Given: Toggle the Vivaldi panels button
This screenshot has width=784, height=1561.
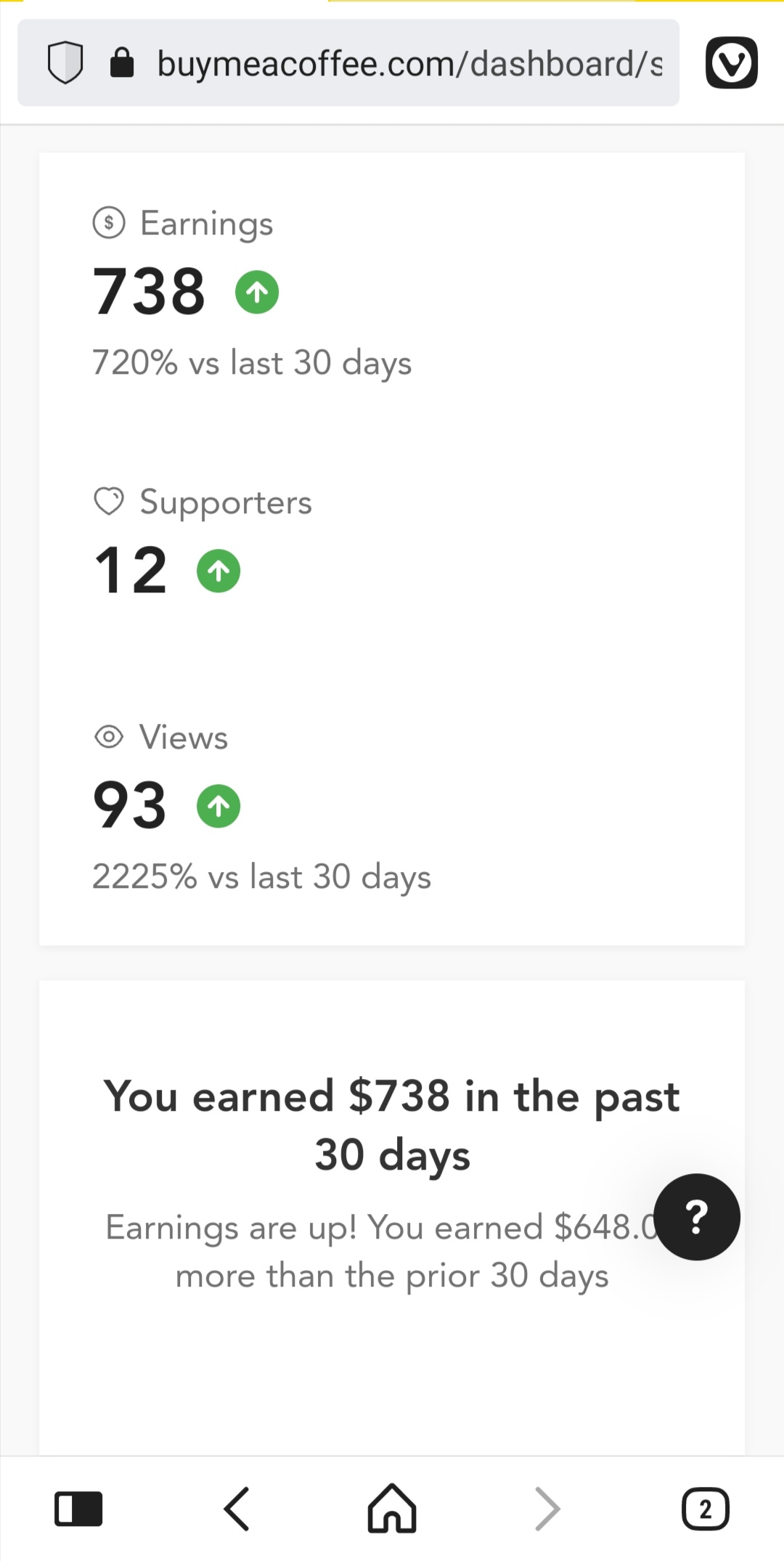Looking at the screenshot, I should click(x=78, y=1509).
